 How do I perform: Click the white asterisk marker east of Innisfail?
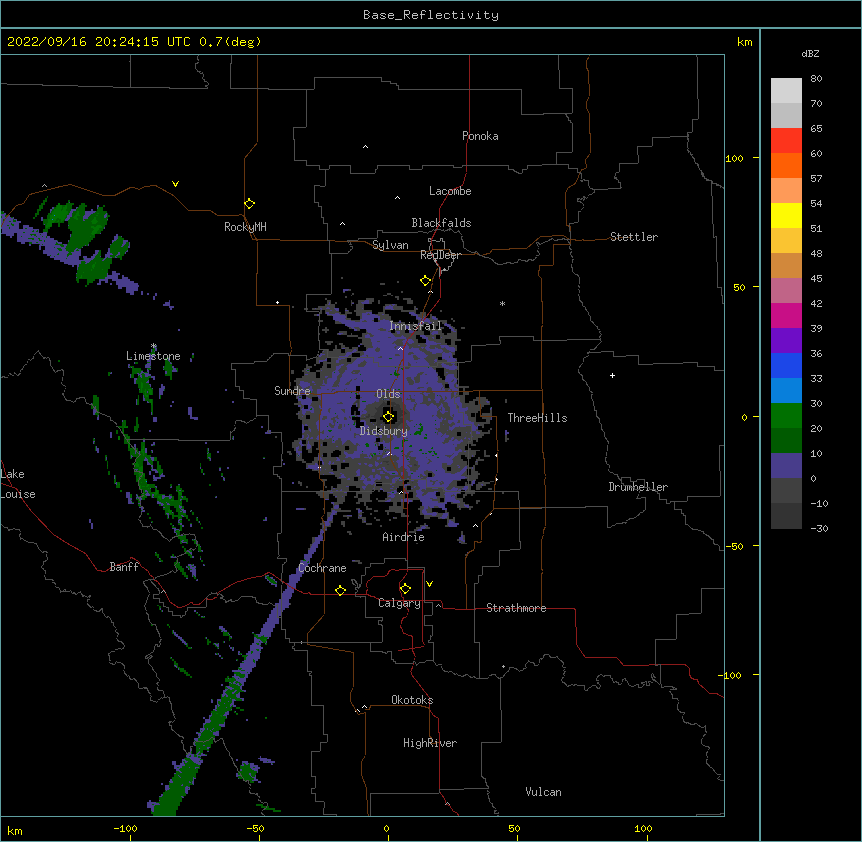pyautogui.click(x=502, y=303)
